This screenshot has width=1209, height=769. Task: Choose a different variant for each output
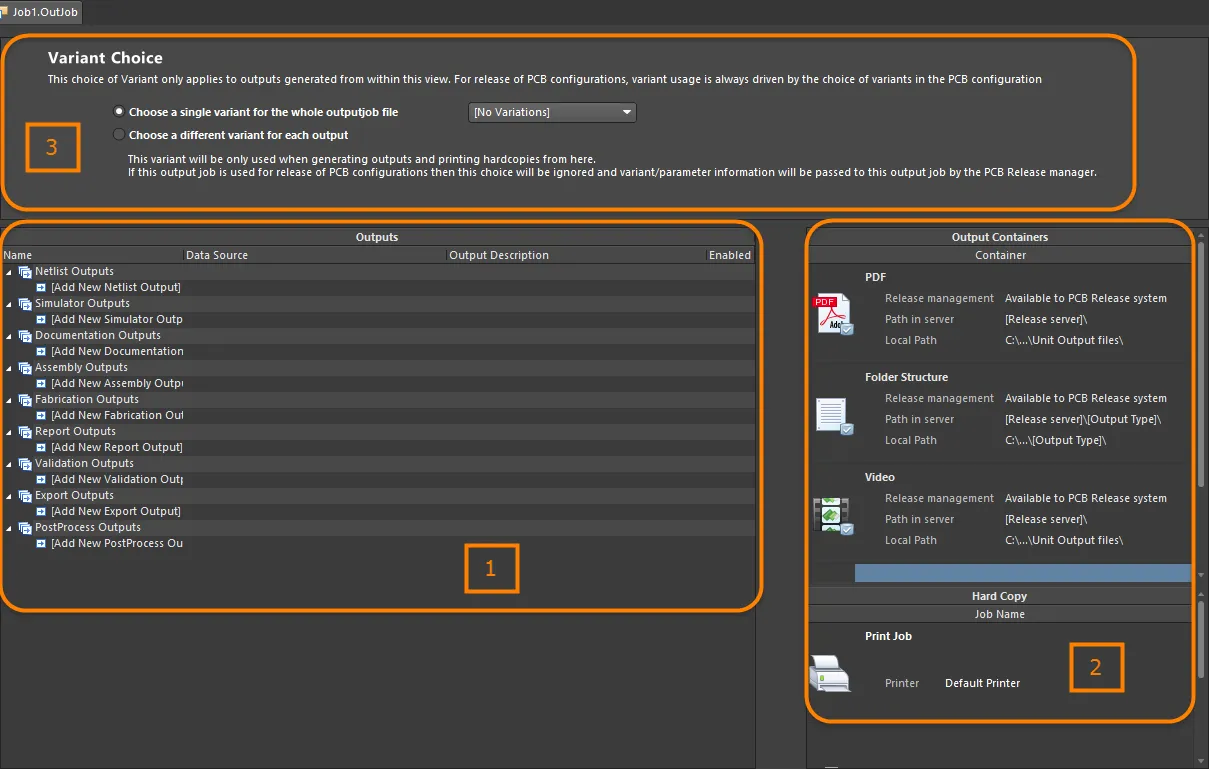[x=120, y=135]
